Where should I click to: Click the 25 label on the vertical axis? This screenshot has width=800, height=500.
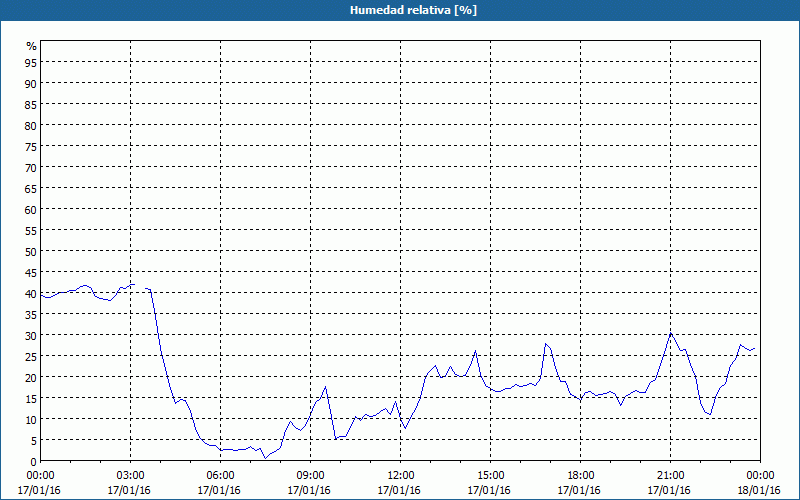pos(31,356)
